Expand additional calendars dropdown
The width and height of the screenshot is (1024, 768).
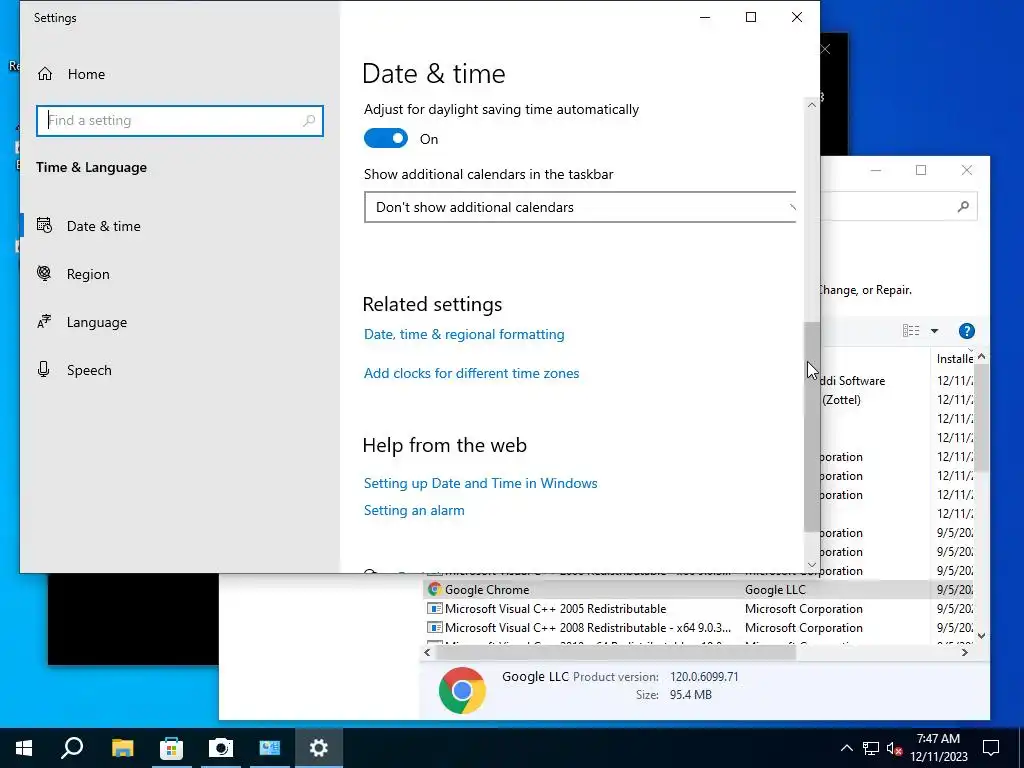580,207
